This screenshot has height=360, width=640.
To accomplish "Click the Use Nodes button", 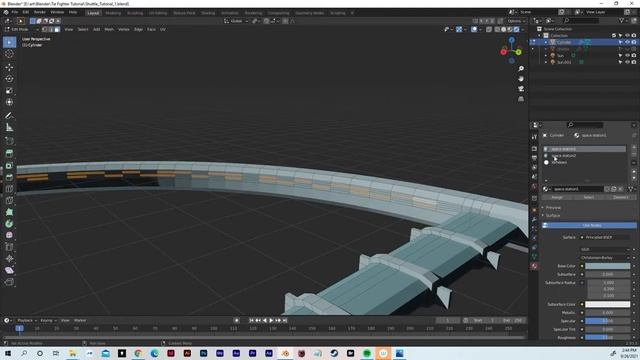I will [590, 225].
